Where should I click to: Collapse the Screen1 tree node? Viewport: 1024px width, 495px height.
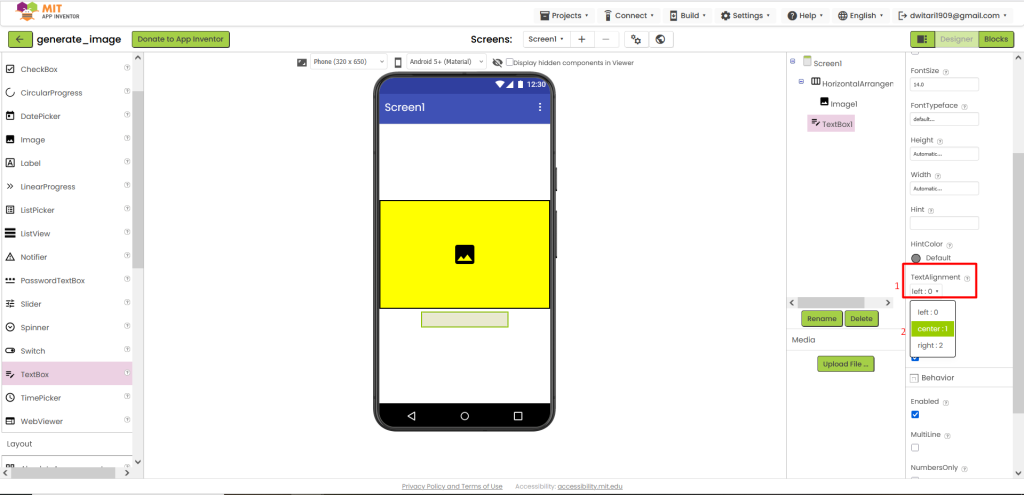point(793,61)
